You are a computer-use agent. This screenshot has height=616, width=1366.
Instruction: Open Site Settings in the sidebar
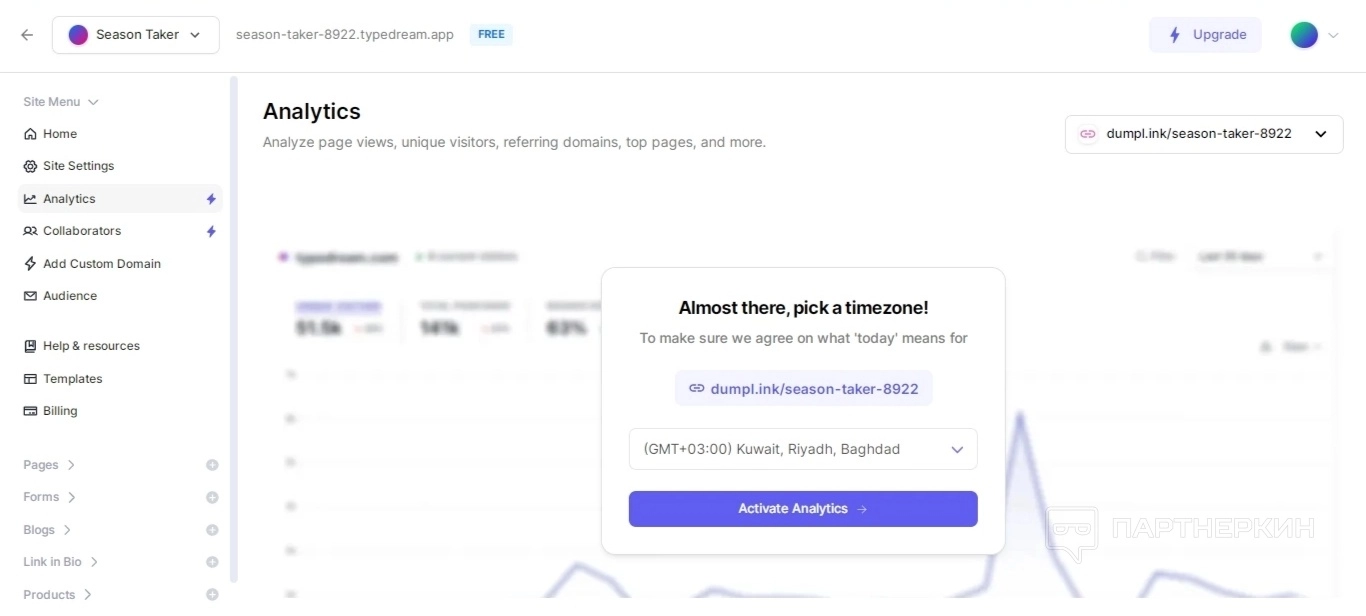pyautogui.click(x=78, y=166)
